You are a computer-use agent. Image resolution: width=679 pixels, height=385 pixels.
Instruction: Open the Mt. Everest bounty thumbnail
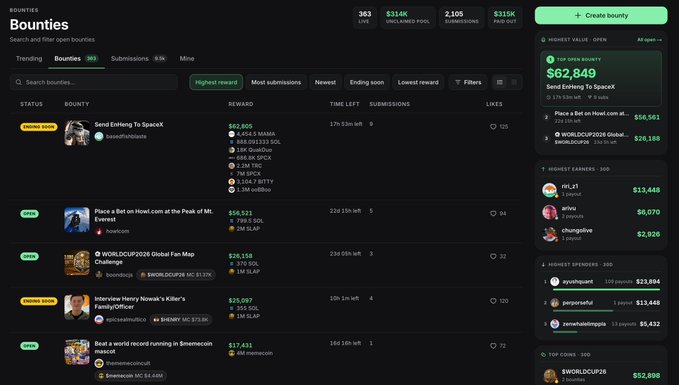77,220
